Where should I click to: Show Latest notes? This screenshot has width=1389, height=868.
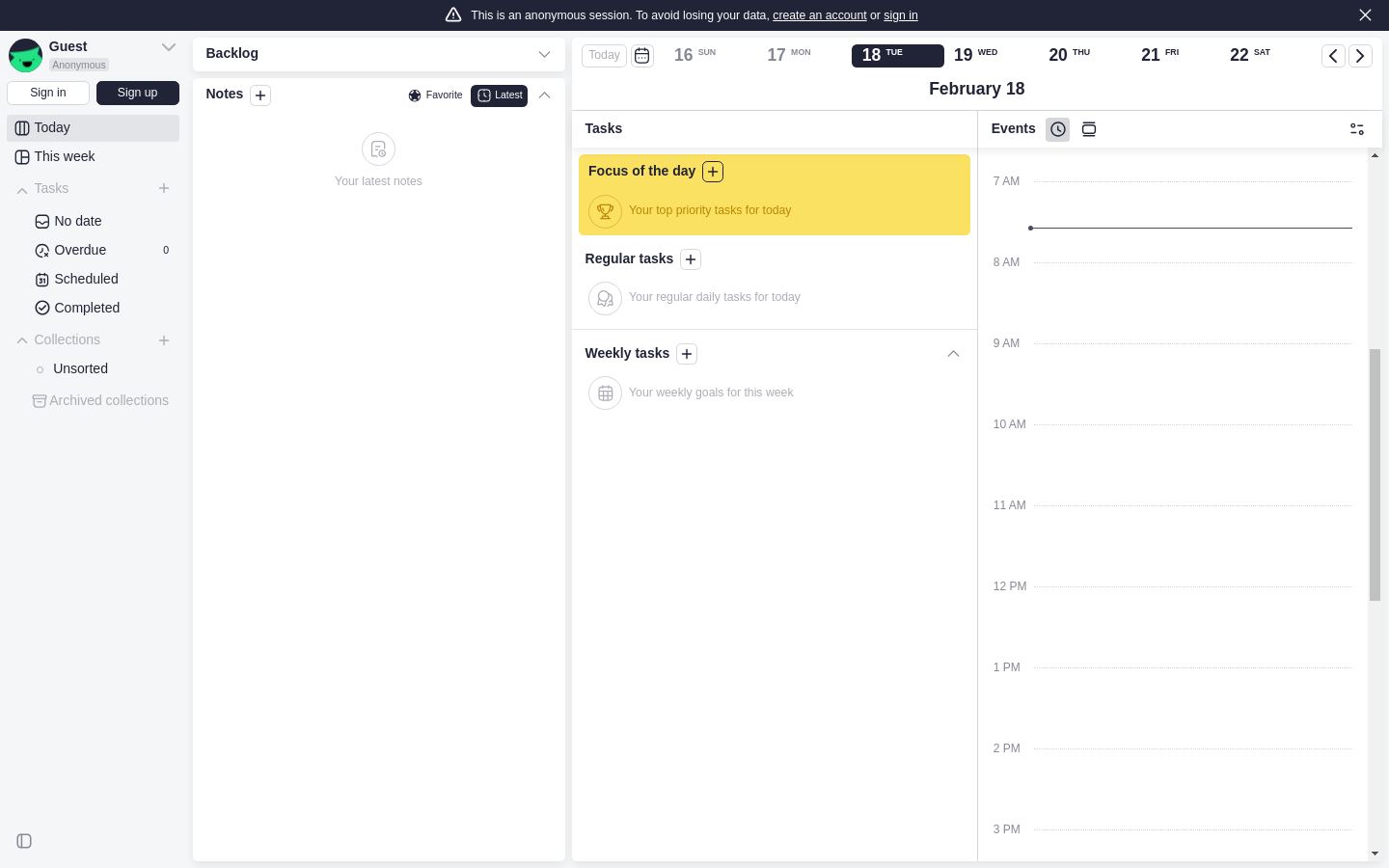[499, 95]
